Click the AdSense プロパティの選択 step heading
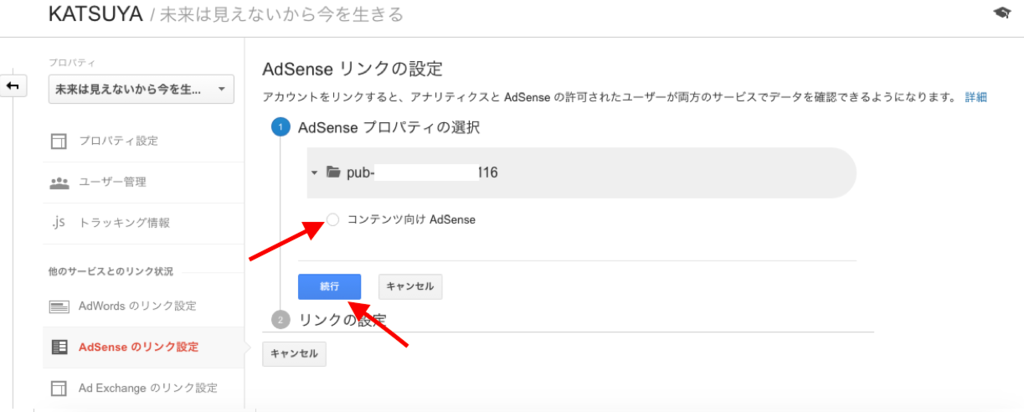 click(389, 128)
